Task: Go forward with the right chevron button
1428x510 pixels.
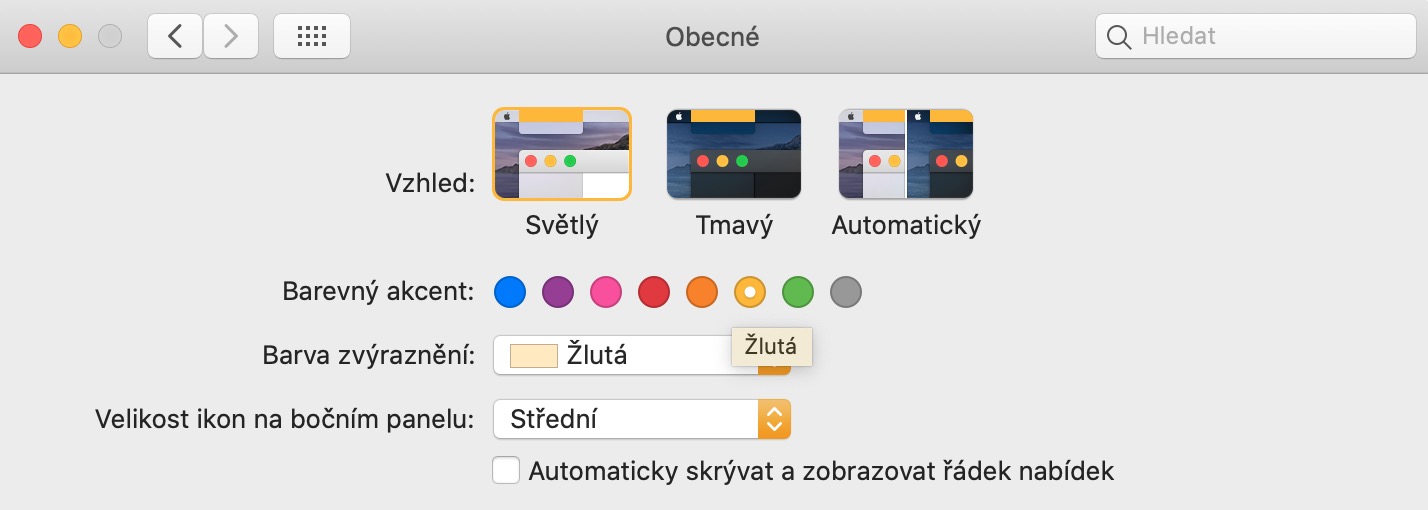Action: tap(231, 37)
